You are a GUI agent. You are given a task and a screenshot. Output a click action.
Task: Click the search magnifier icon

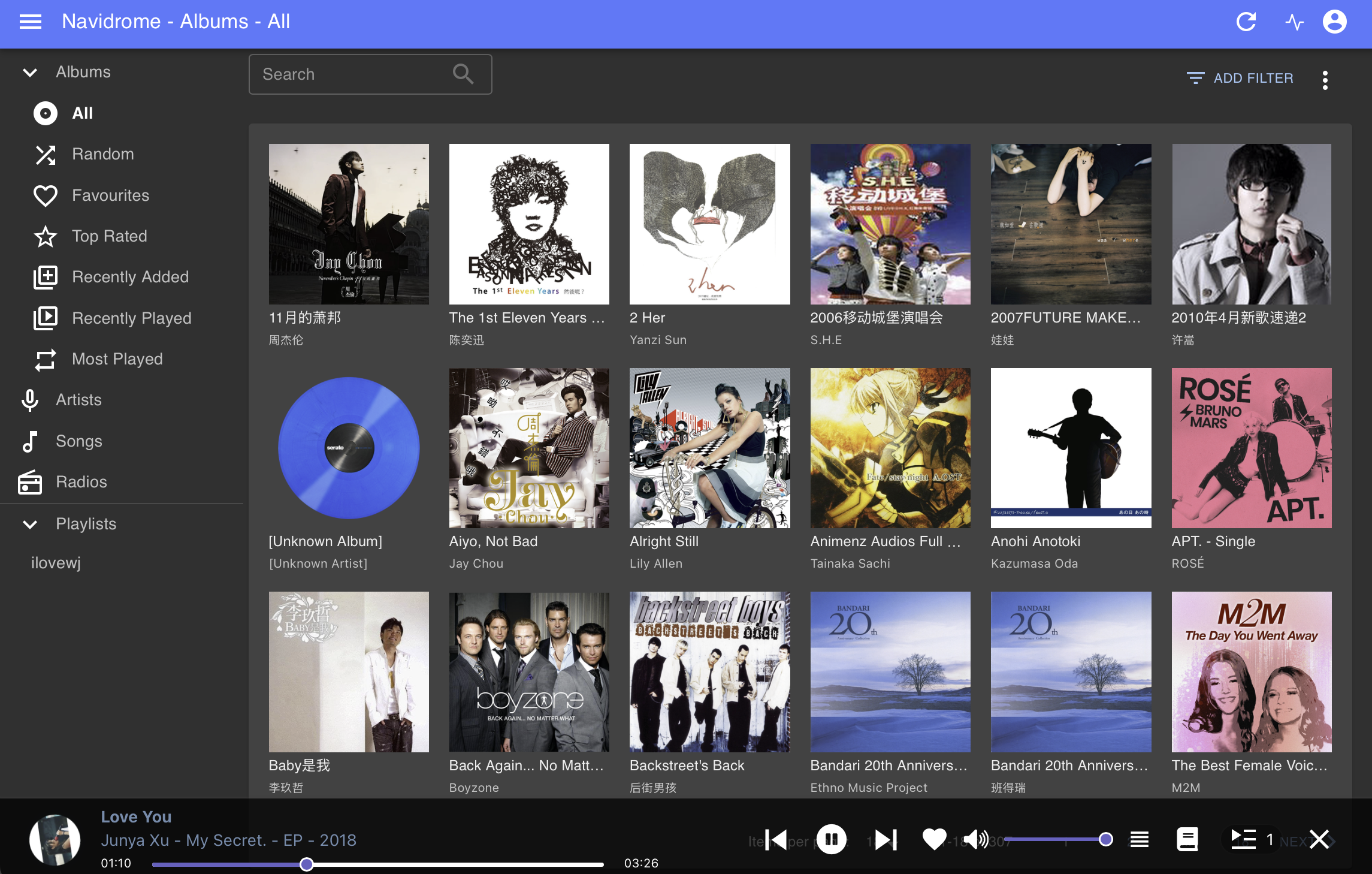[x=463, y=74]
